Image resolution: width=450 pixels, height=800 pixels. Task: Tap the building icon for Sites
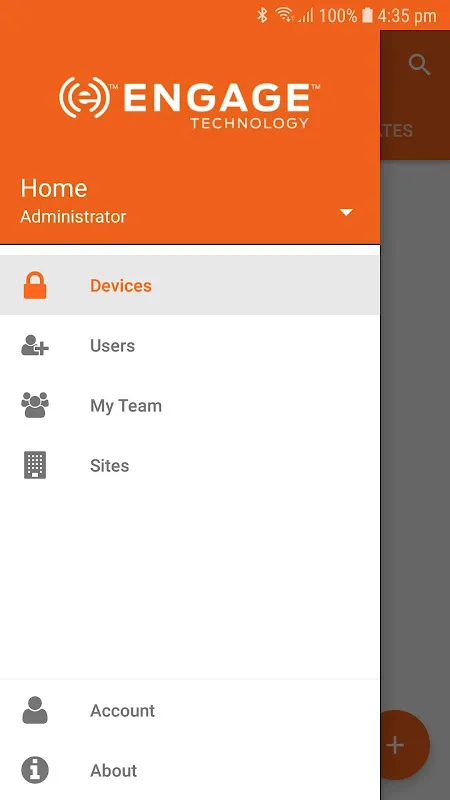coord(35,465)
